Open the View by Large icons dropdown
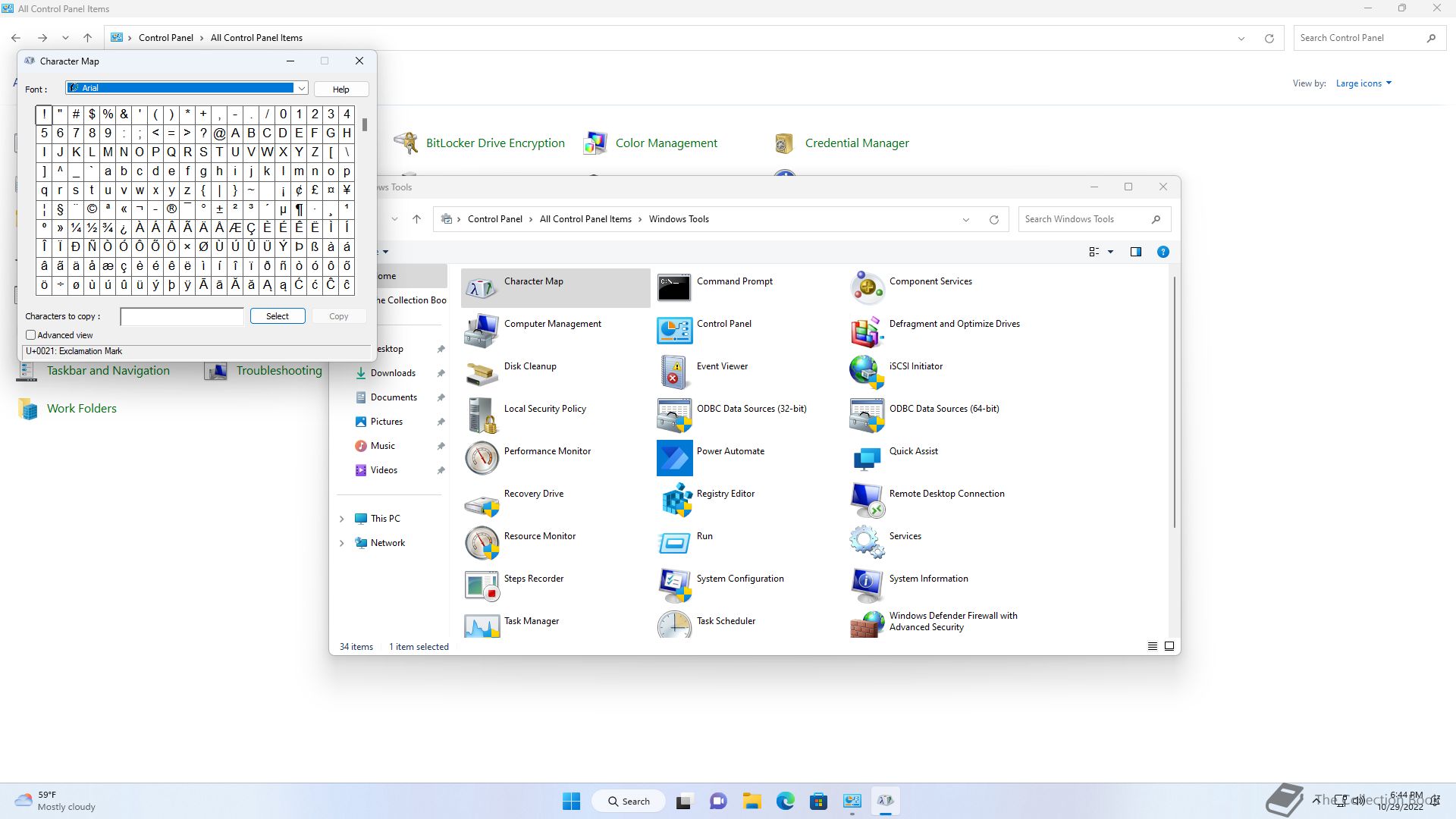Image resolution: width=1456 pixels, height=819 pixels. tap(1363, 83)
